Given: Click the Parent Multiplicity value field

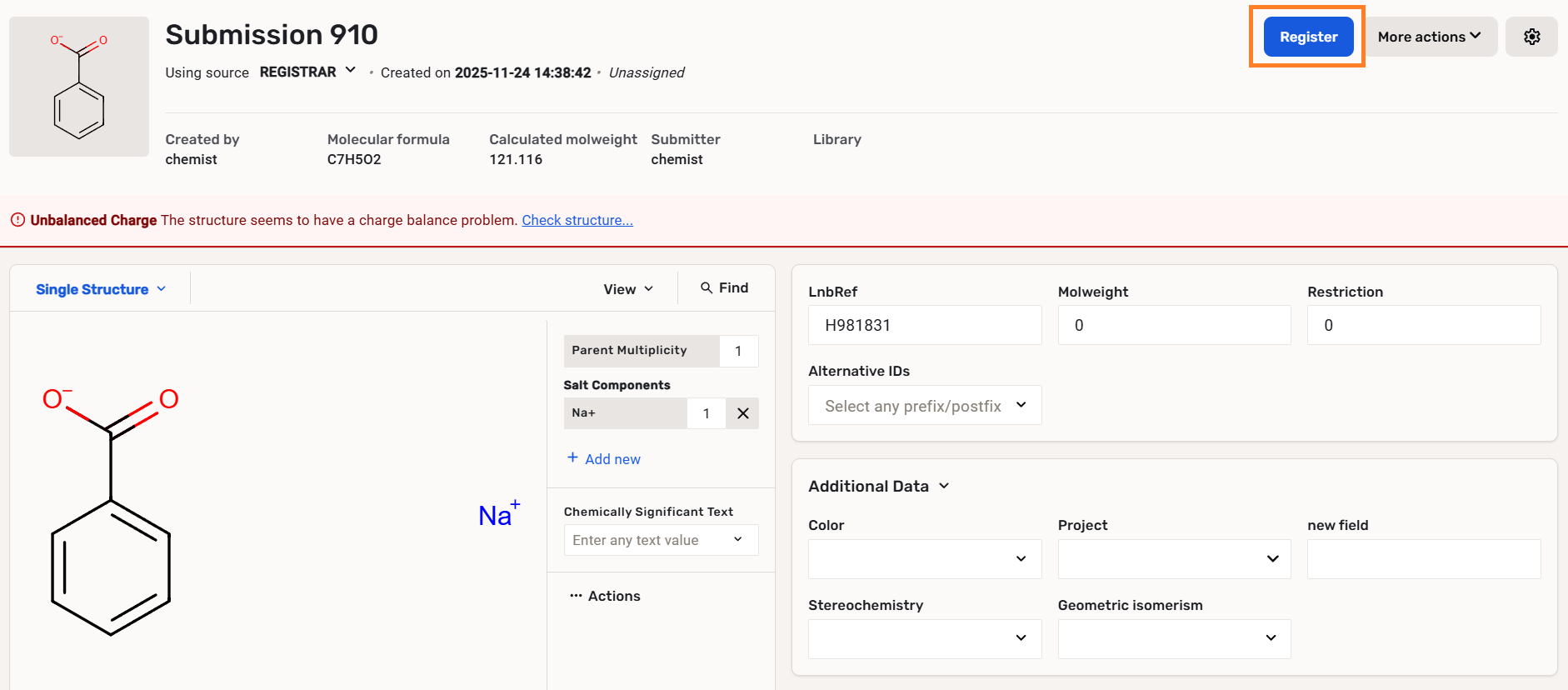Looking at the screenshot, I should [738, 351].
